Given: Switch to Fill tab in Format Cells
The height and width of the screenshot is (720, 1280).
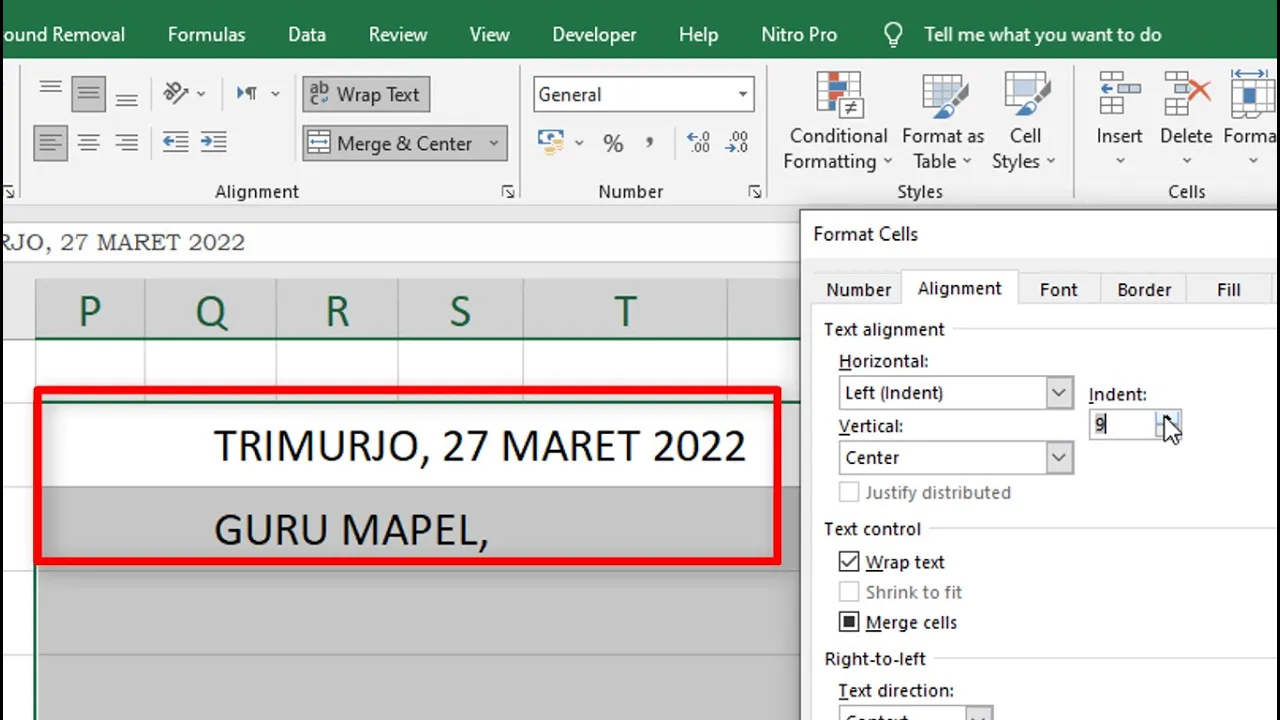Looking at the screenshot, I should [1228, 289].
